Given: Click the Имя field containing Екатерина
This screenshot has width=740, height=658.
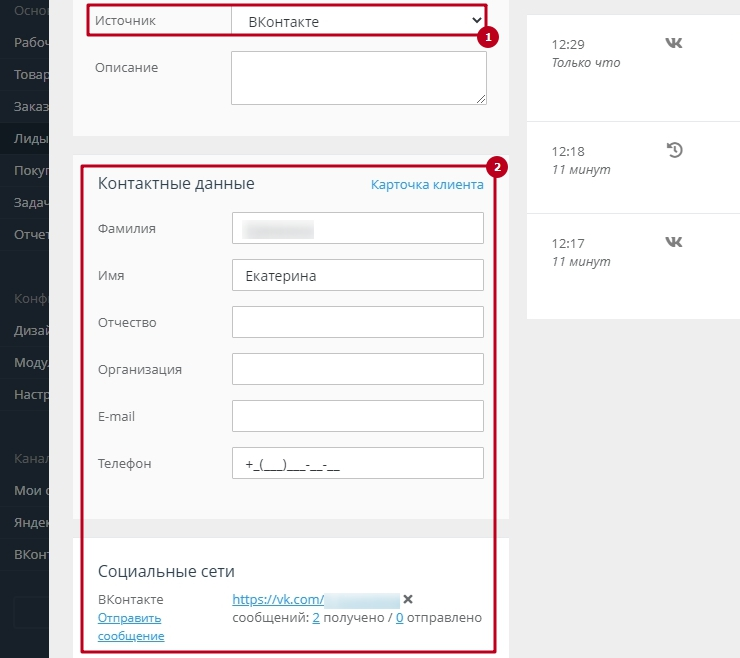Looking at the screenshot, I should click(x=358, y=276).
